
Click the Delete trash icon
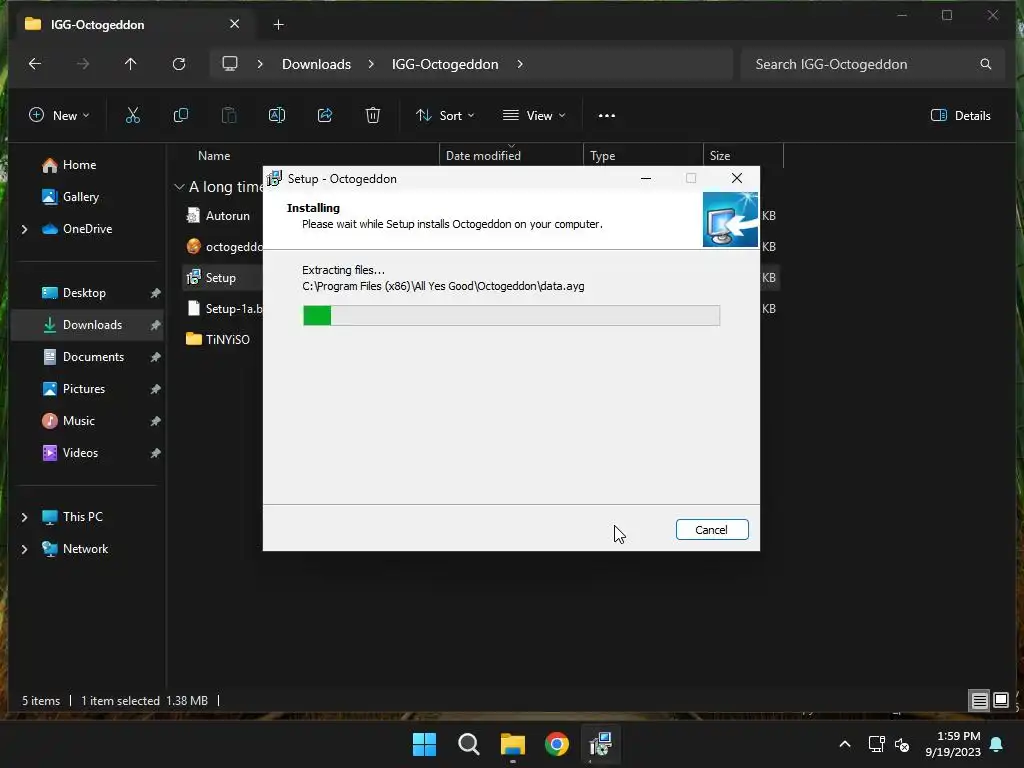pyautogui.click(x=372, y=116)
